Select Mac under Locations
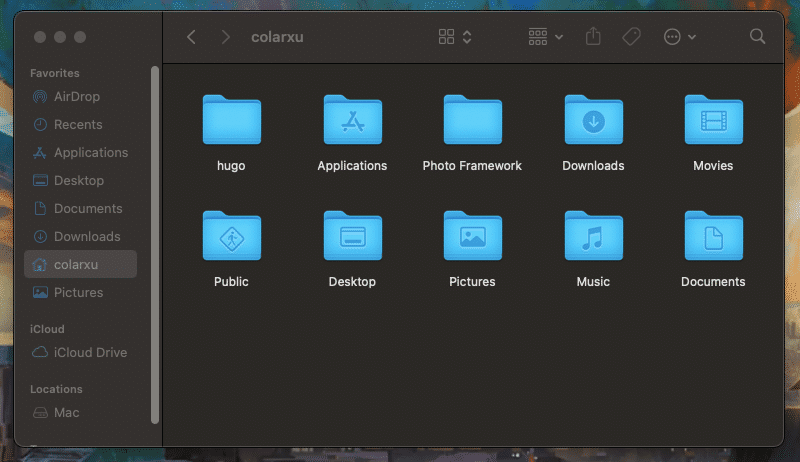Screen dimensions: 800x462 coord(81,413)
